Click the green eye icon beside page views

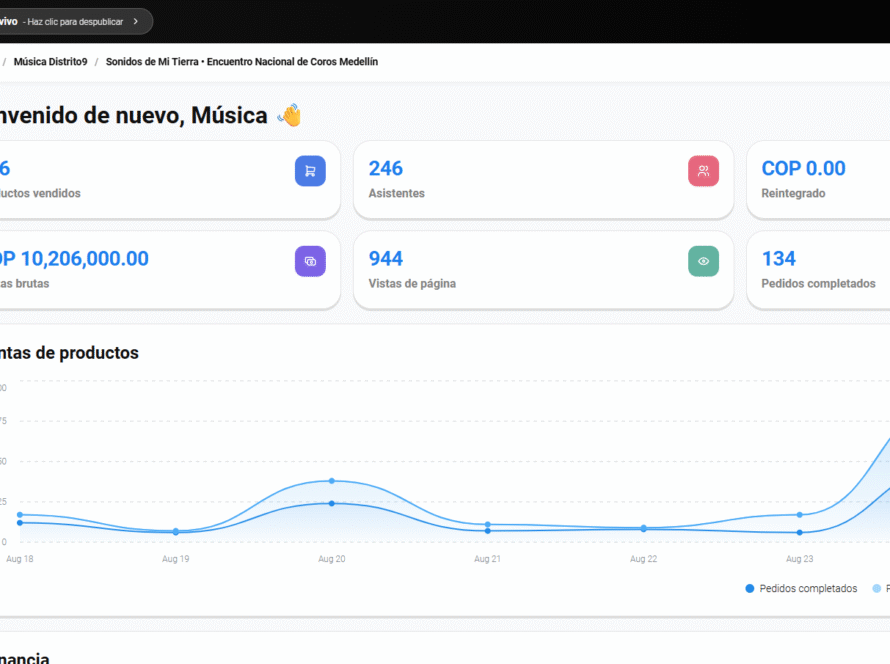703,261
